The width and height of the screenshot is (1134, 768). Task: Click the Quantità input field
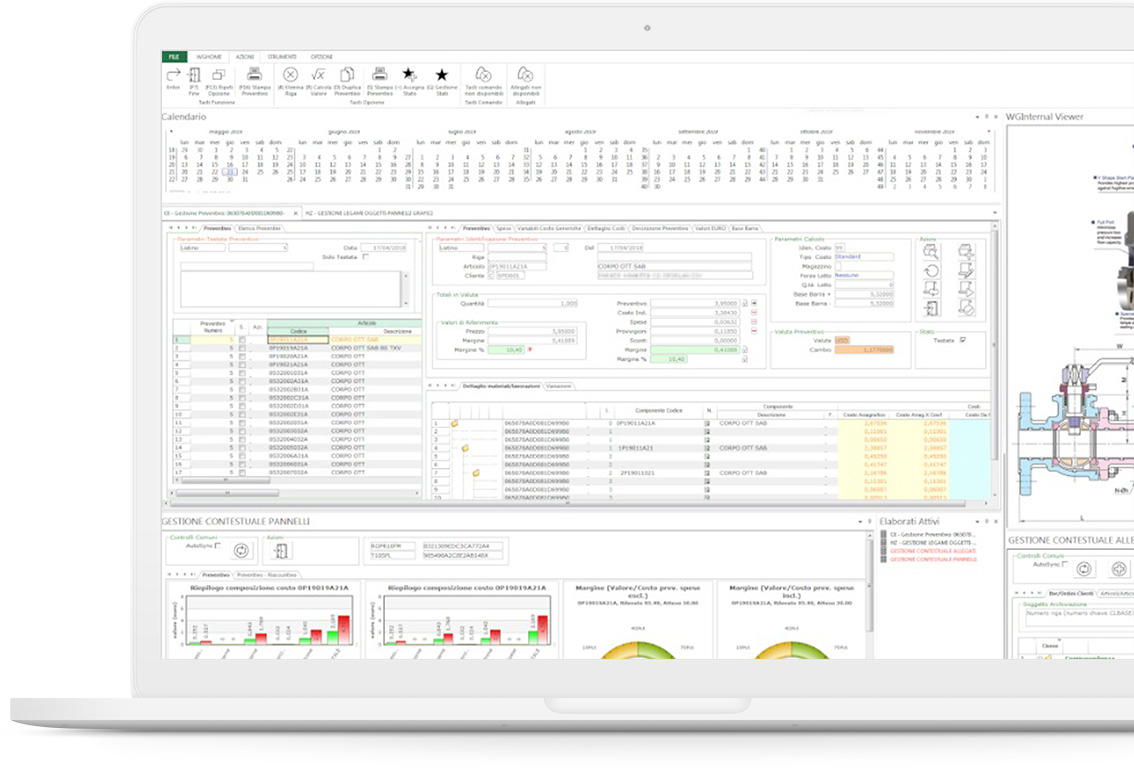coord(533,304)
